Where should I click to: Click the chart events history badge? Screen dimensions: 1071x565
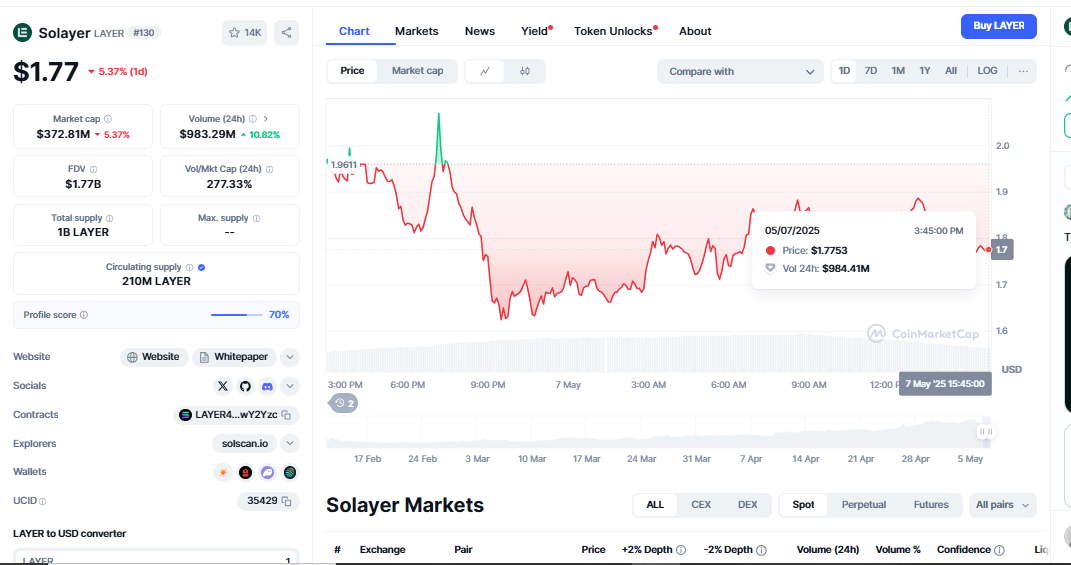pyautogui.click(x=345, y=403)
